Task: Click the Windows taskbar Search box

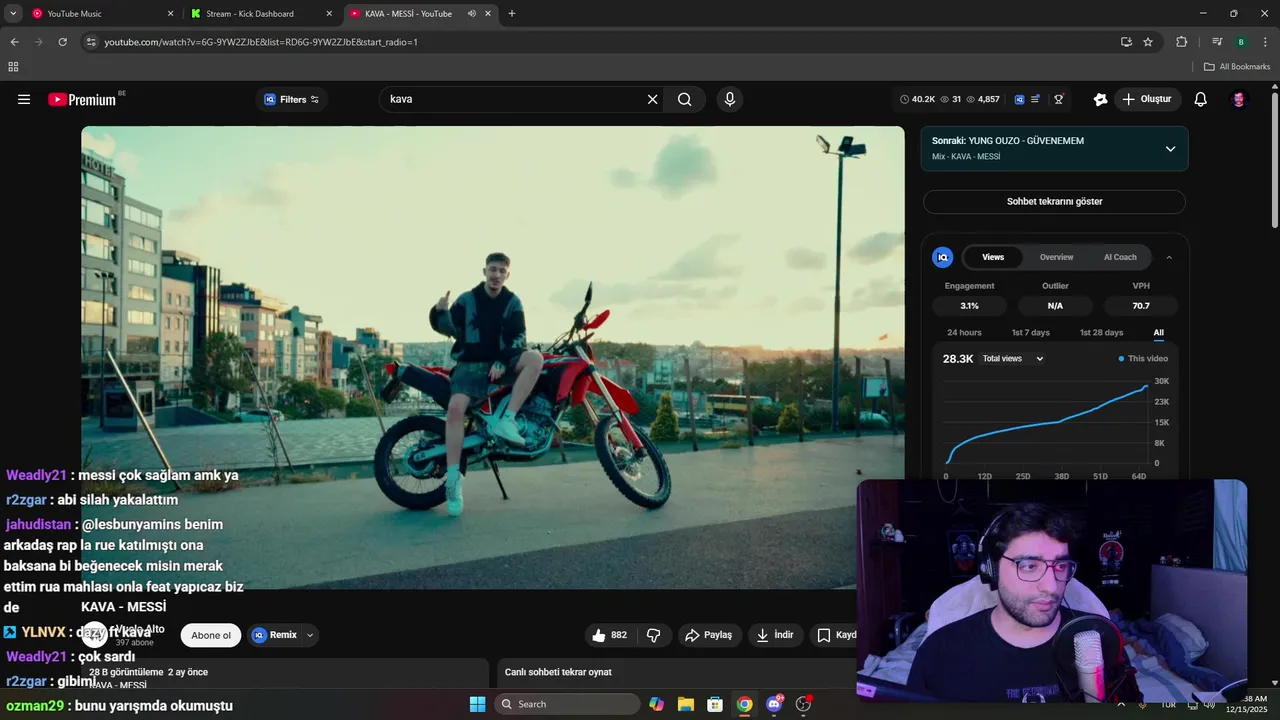Action: (x=567, y=704)
